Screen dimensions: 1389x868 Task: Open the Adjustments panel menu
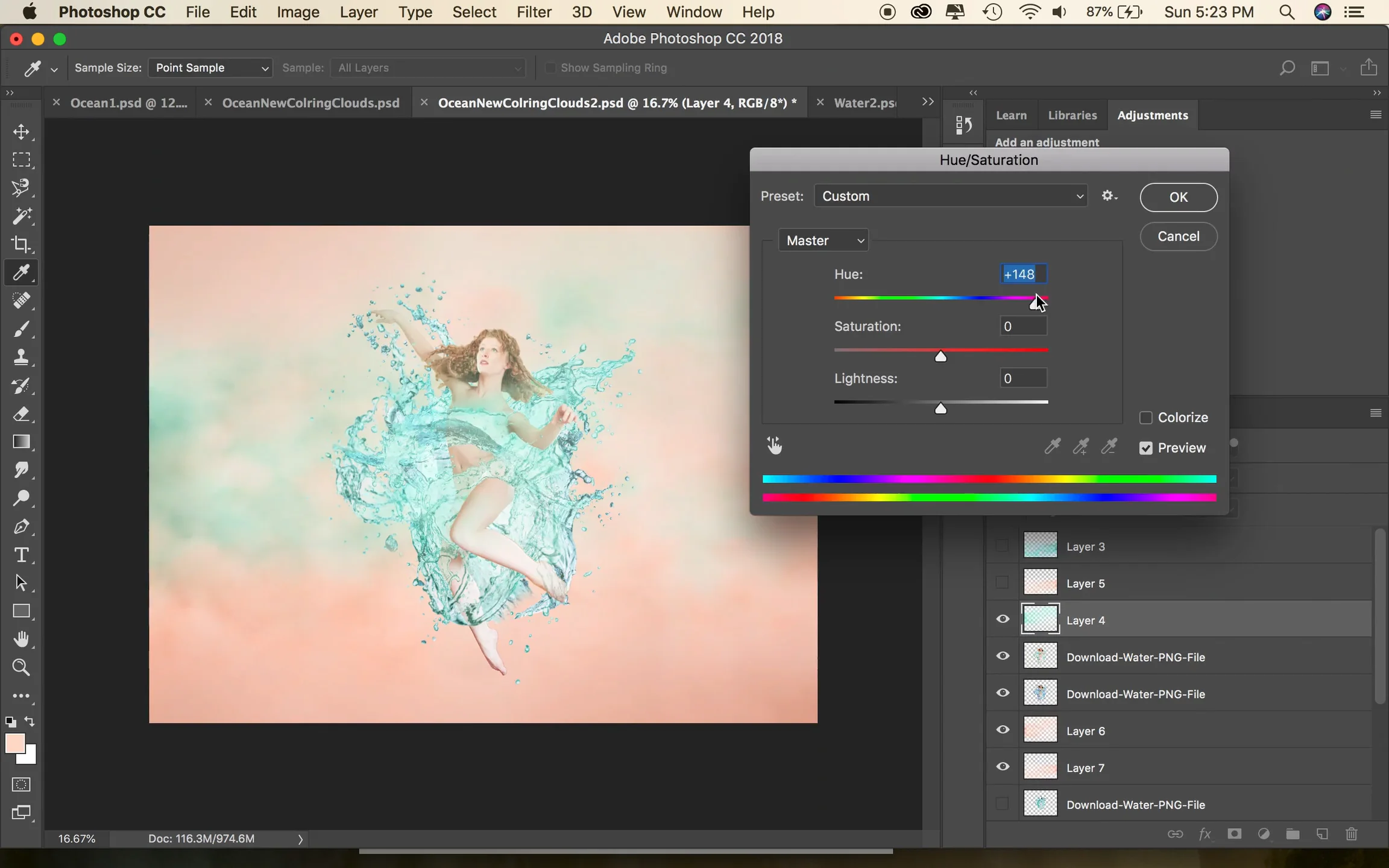1375,115
